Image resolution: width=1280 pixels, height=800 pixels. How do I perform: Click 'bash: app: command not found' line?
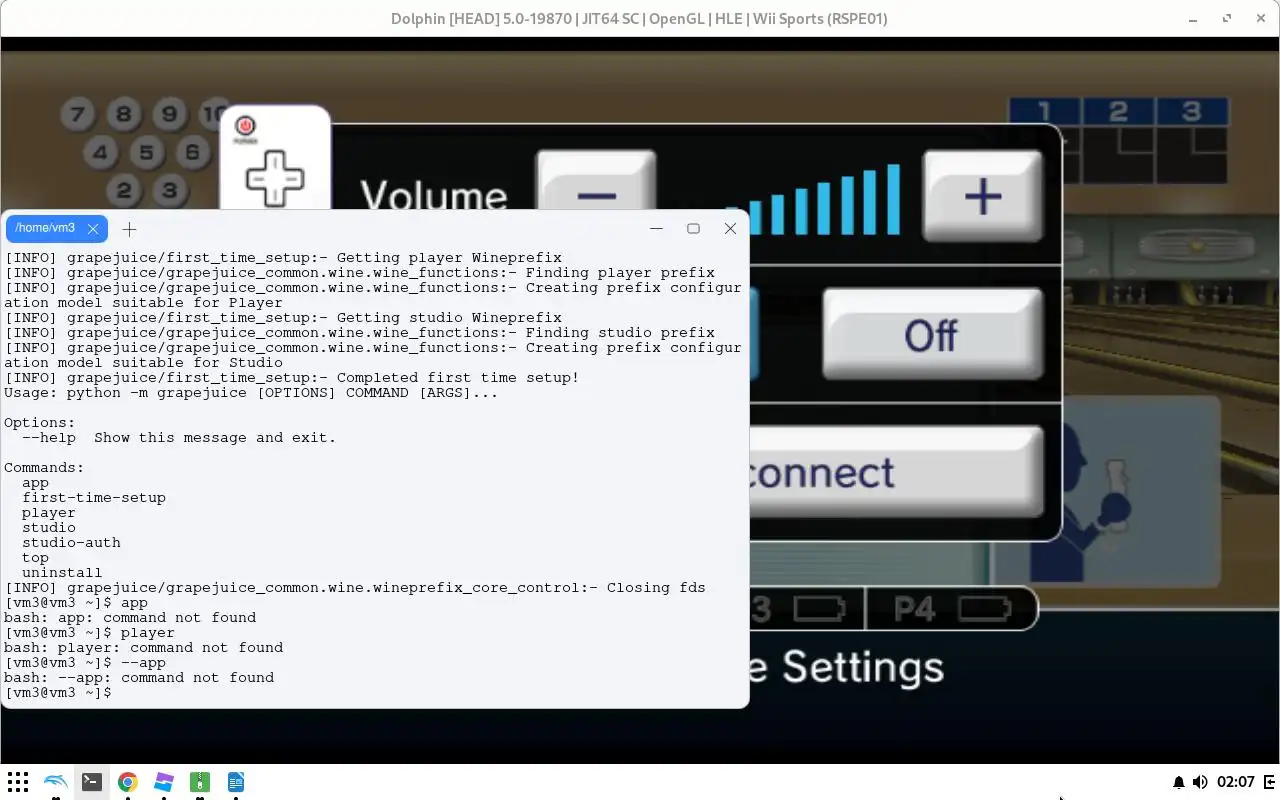130,618
